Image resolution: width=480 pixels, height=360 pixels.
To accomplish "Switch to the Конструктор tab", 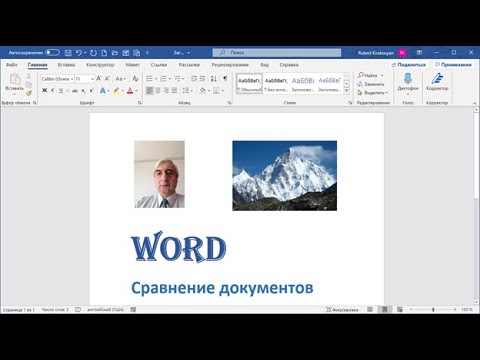I will coord(100,65).
